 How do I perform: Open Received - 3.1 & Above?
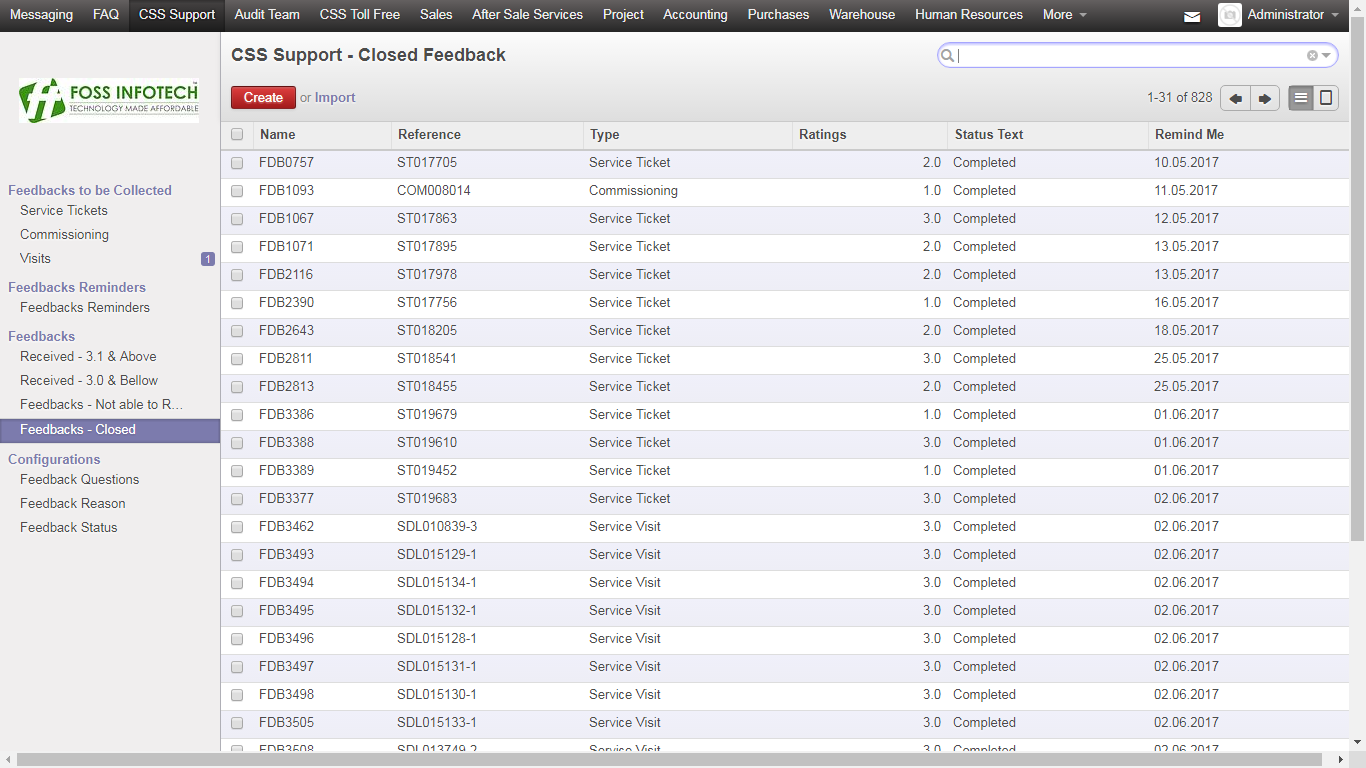(x=88, y=357)
